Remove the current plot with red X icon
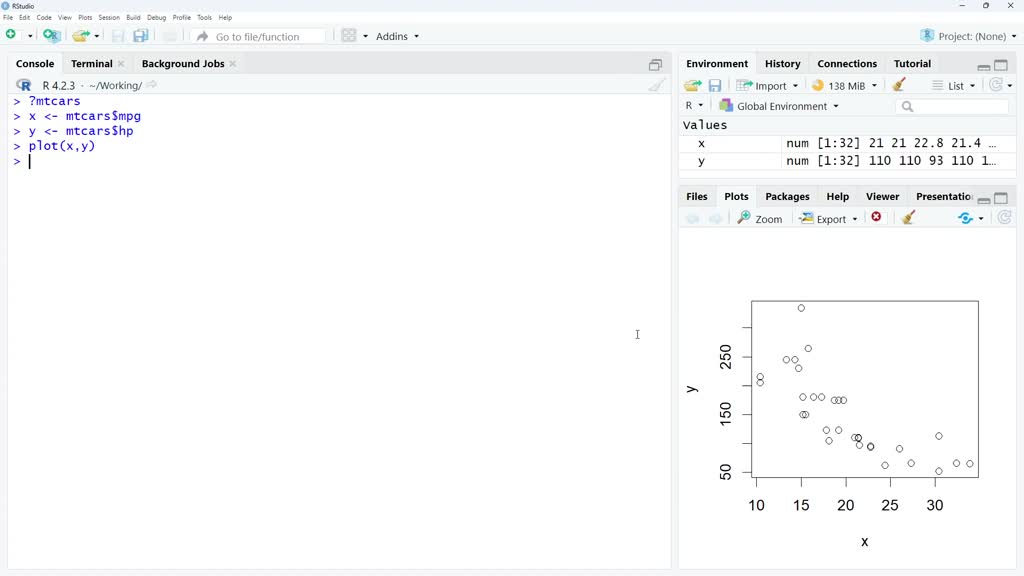1024x576 pixels. pyautogui.click(x=877, y=217)
